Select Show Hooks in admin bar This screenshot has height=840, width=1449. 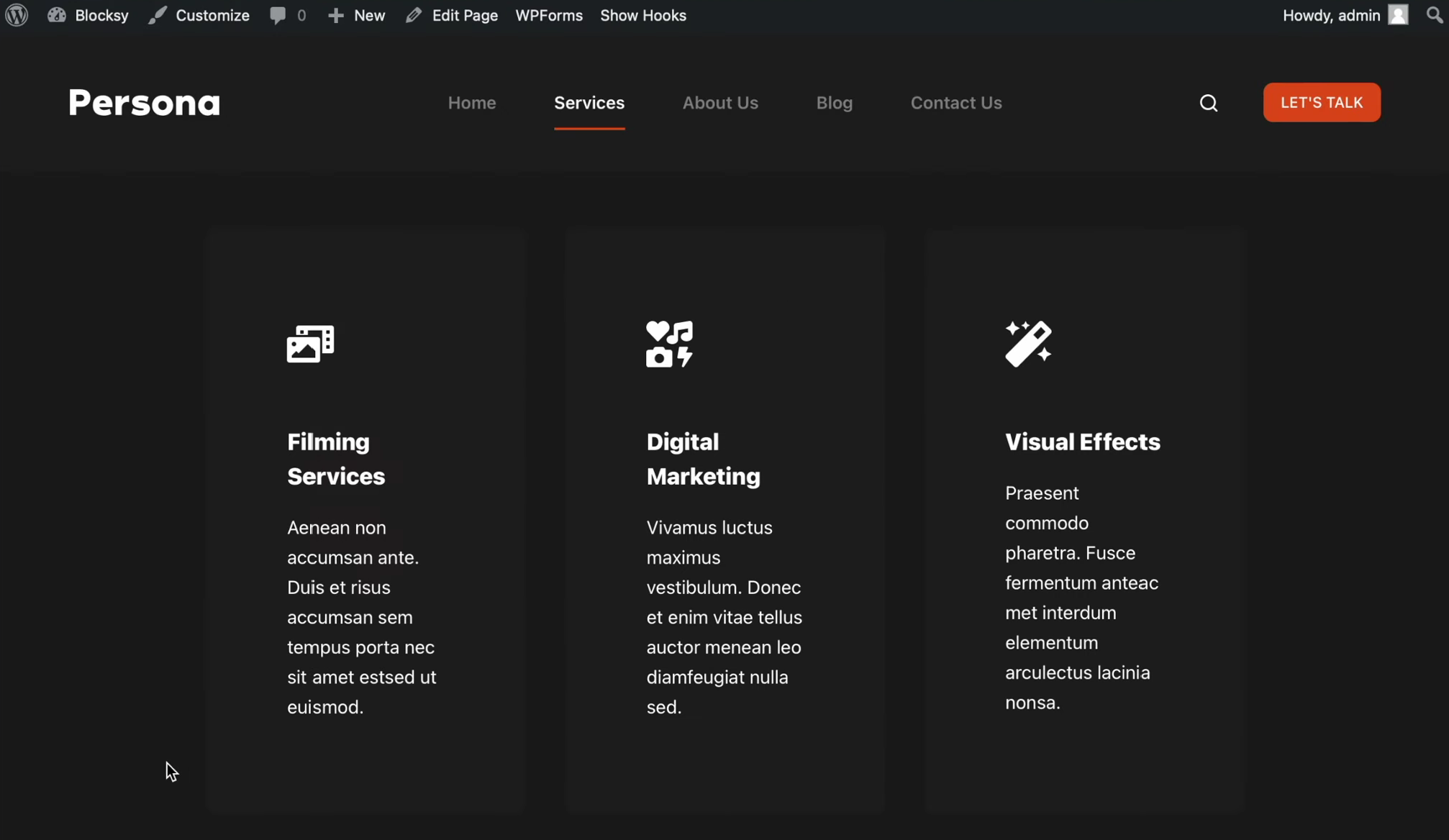coord(642,15)
